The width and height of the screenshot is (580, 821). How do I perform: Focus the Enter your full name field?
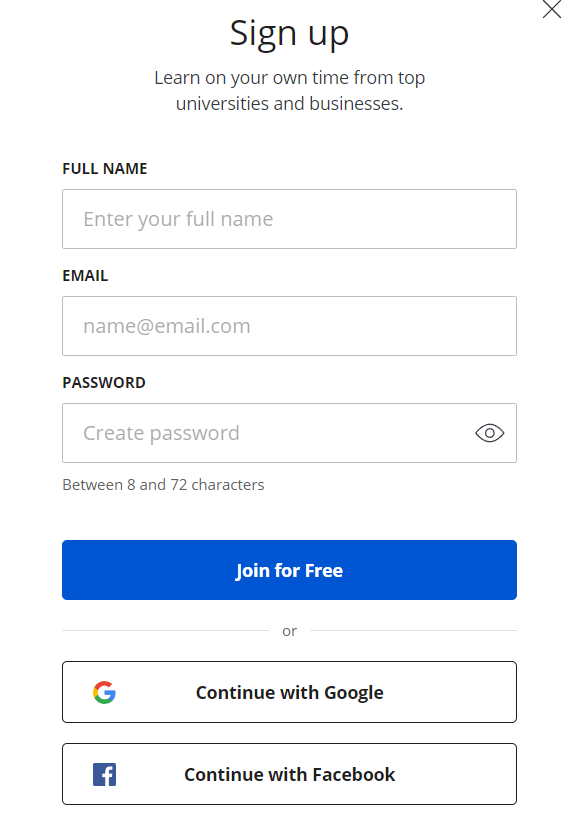[x=289, y=219]
